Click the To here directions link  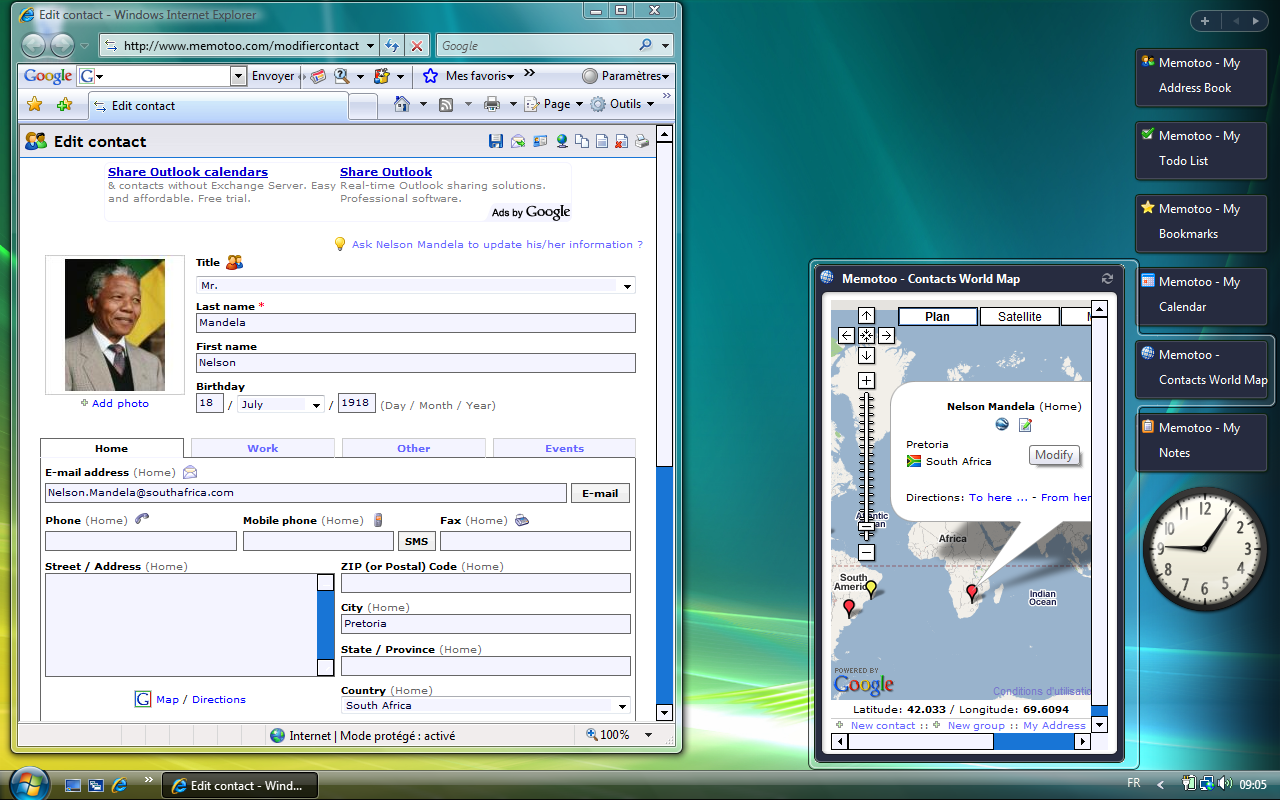tap(997, 497)
